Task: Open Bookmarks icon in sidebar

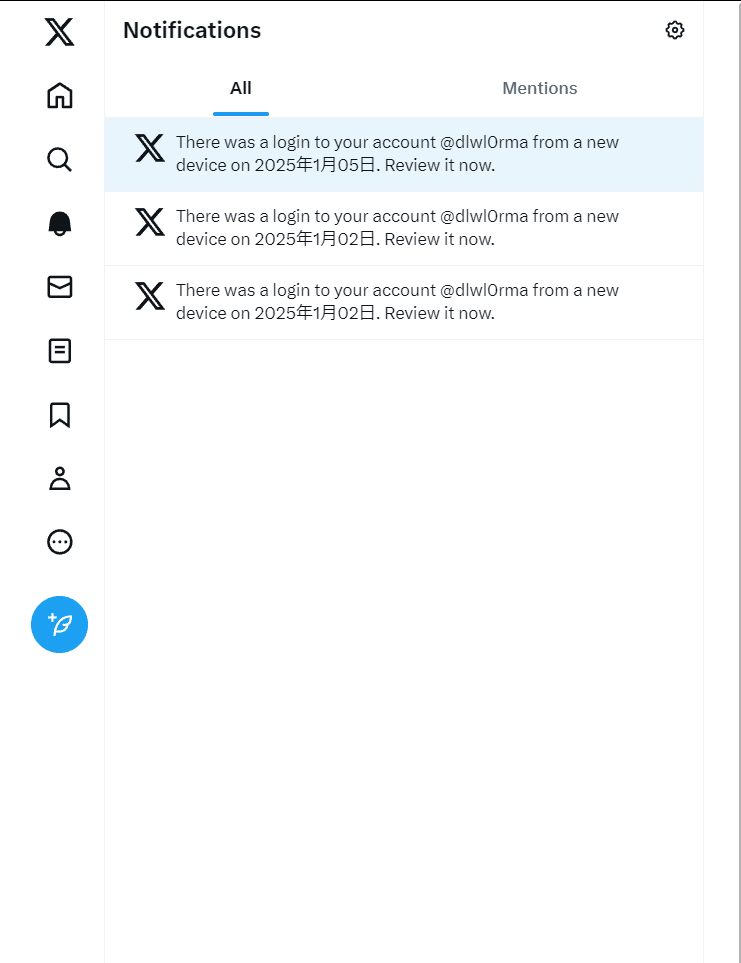Action: [x=60, y=415]
